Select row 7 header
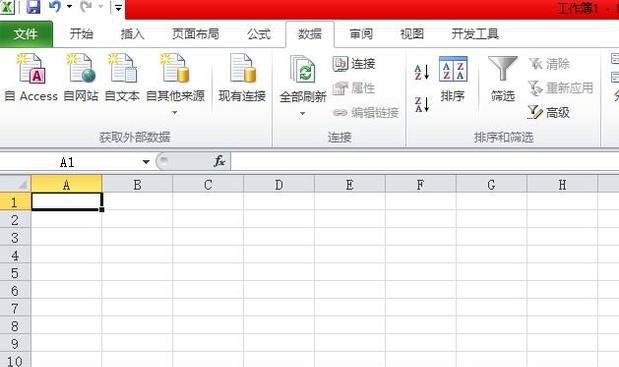 (x=15, y=308)
